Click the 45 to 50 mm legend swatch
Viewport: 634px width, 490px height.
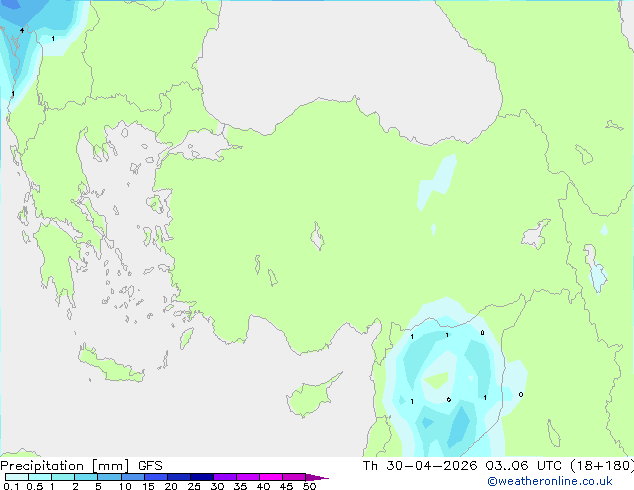point(294,477)
